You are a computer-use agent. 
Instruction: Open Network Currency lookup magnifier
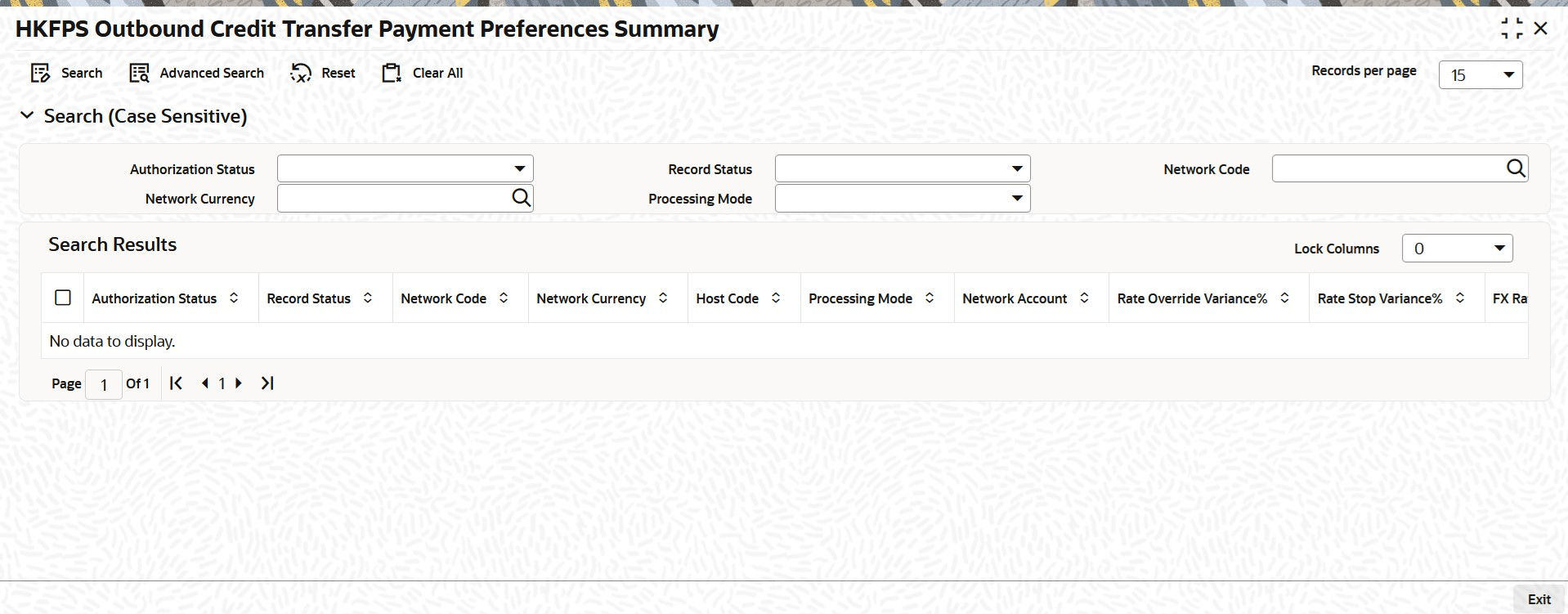coord(521,198)
